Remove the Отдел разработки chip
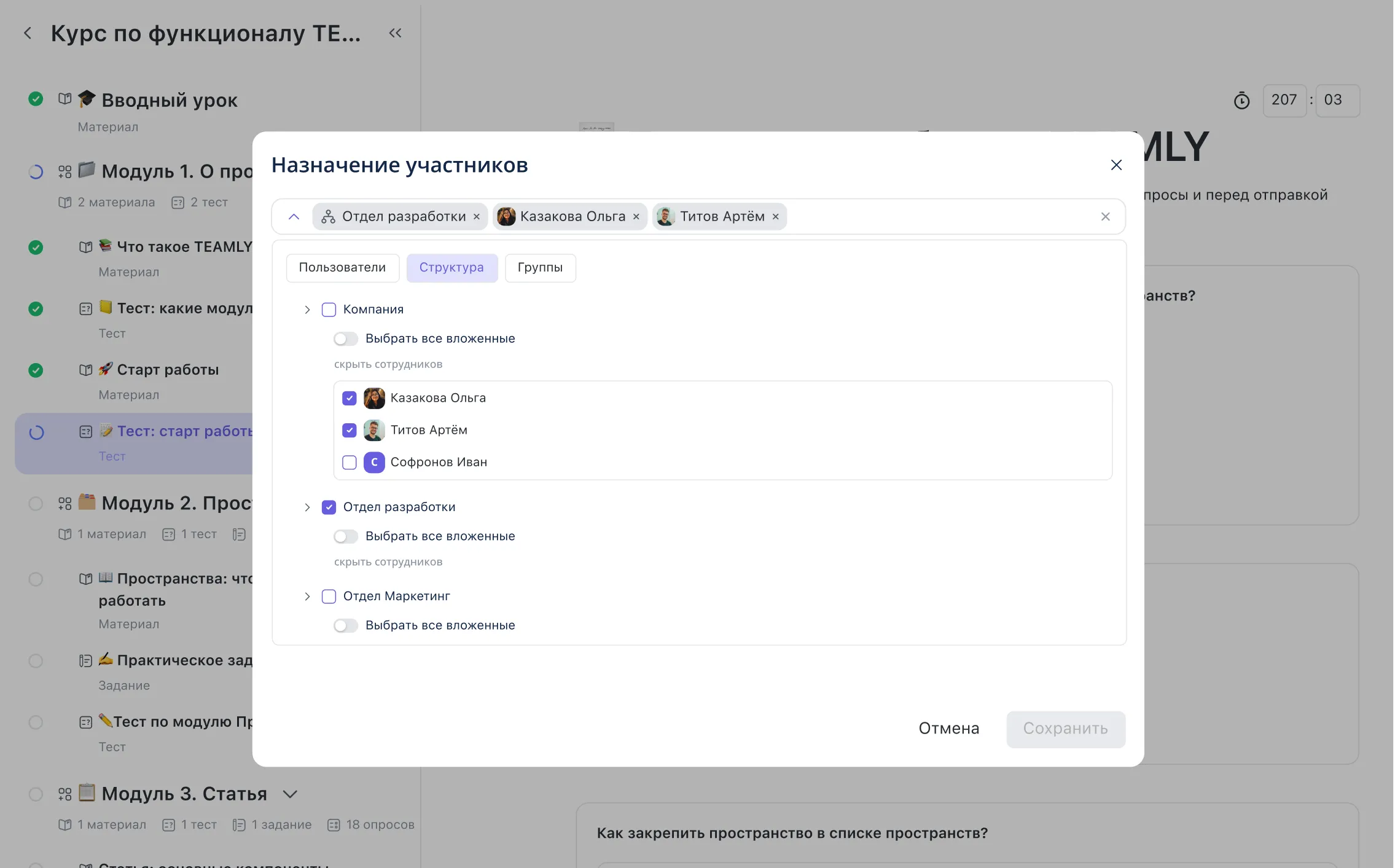This screenshot has height=868, width=1395. 477,217
